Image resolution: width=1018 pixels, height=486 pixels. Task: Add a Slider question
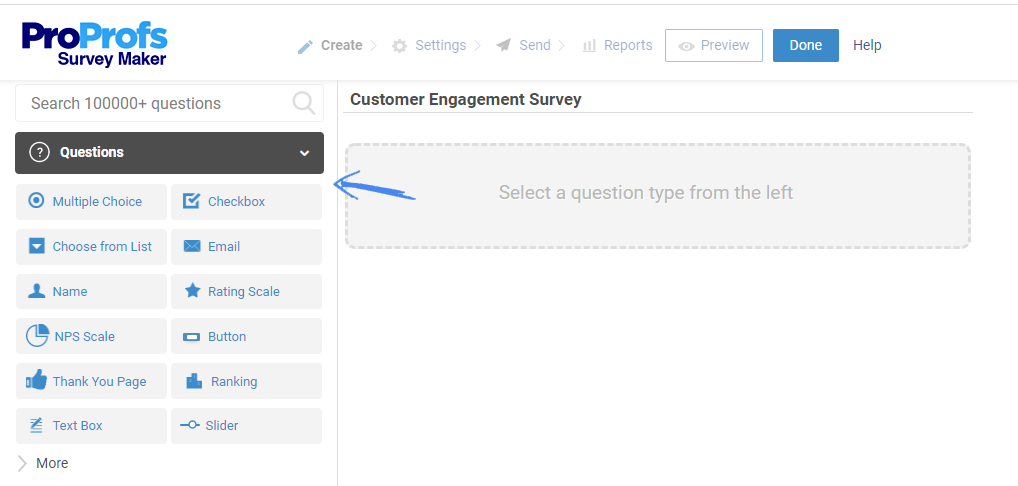point(247,426)
